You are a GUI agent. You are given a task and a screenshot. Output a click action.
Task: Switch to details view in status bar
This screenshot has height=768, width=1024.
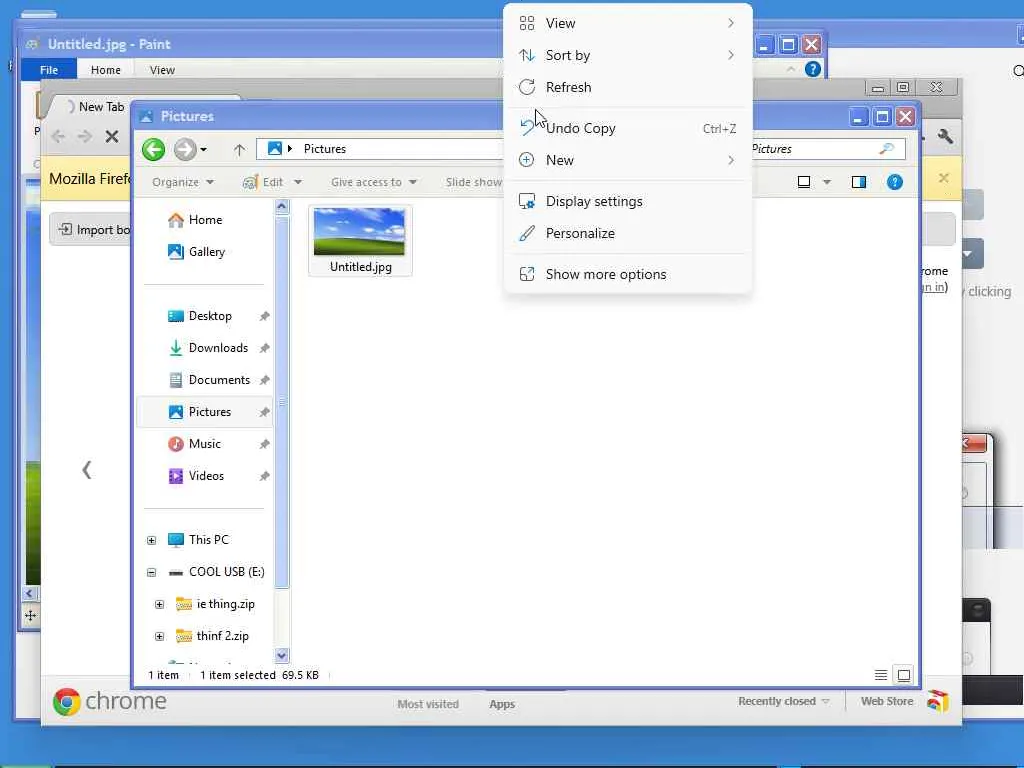[x=881, y=675]
